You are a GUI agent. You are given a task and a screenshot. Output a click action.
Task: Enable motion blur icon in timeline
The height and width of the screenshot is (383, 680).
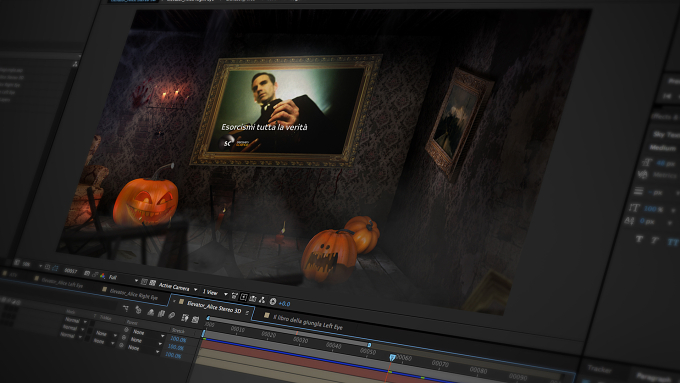coord(172,315)
